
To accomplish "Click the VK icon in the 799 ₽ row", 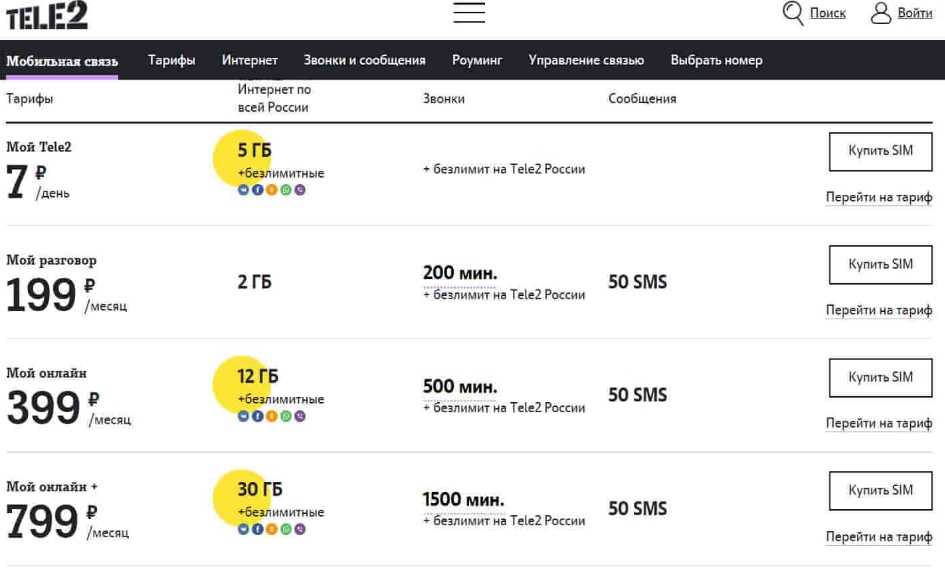I will [243, 529].
